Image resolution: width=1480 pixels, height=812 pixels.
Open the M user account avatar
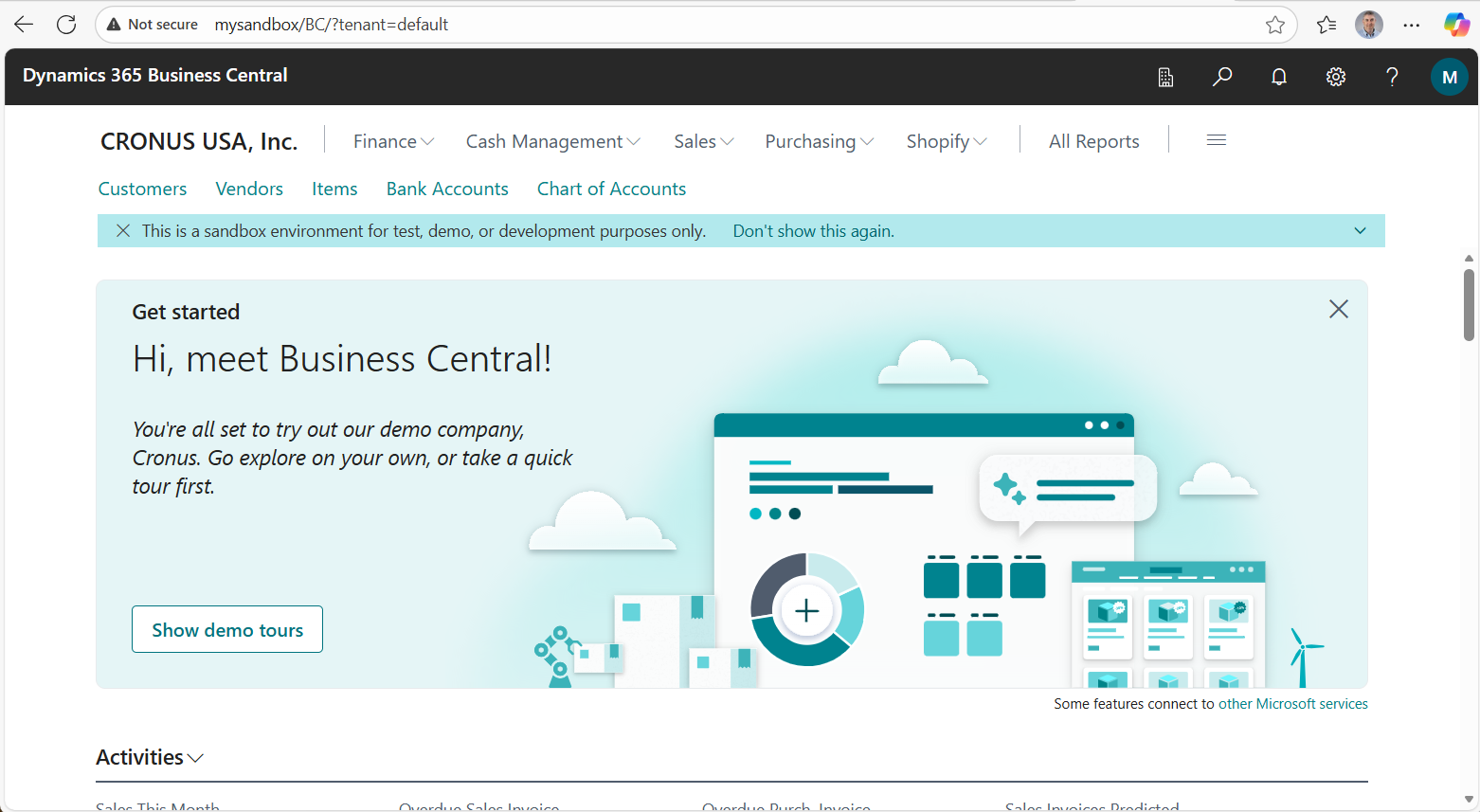(1449, 77)
